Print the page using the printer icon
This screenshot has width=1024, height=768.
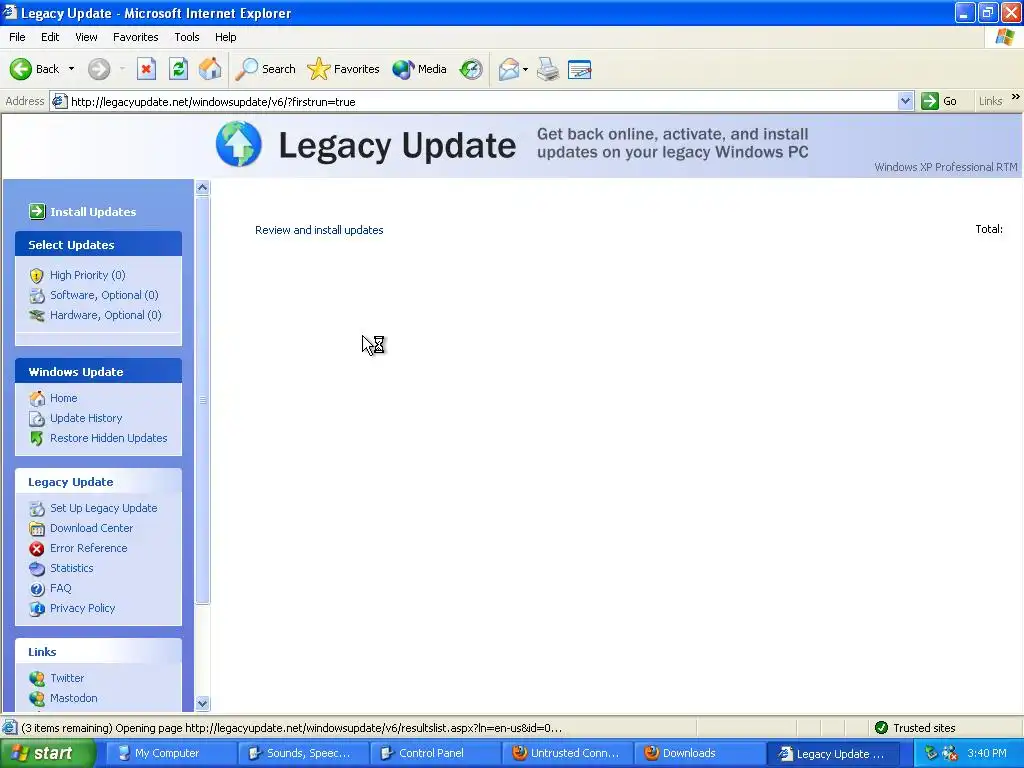(x=548, y=69)
